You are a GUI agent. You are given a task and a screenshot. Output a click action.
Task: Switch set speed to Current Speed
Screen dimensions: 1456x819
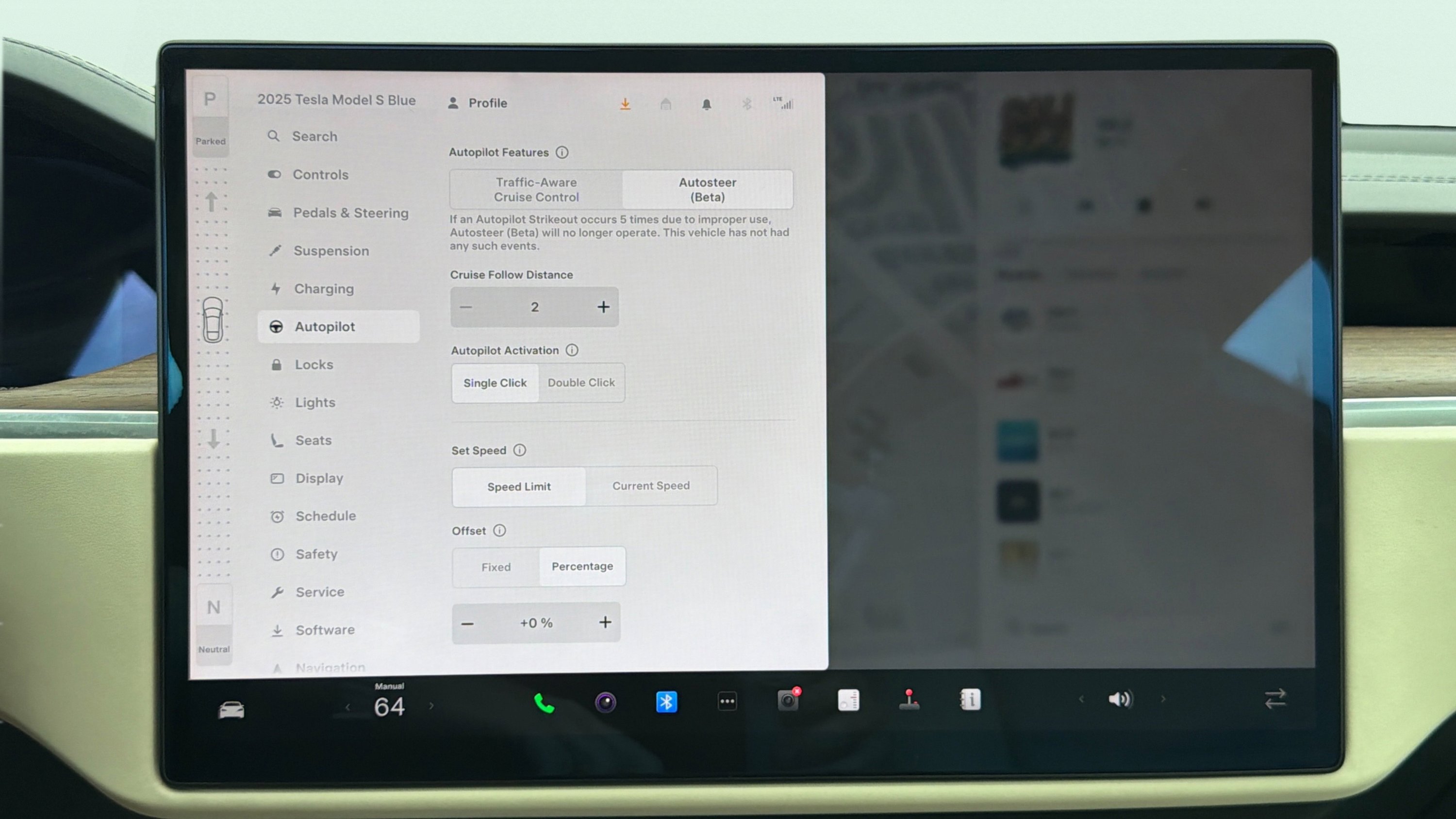[x=650, y=486]
